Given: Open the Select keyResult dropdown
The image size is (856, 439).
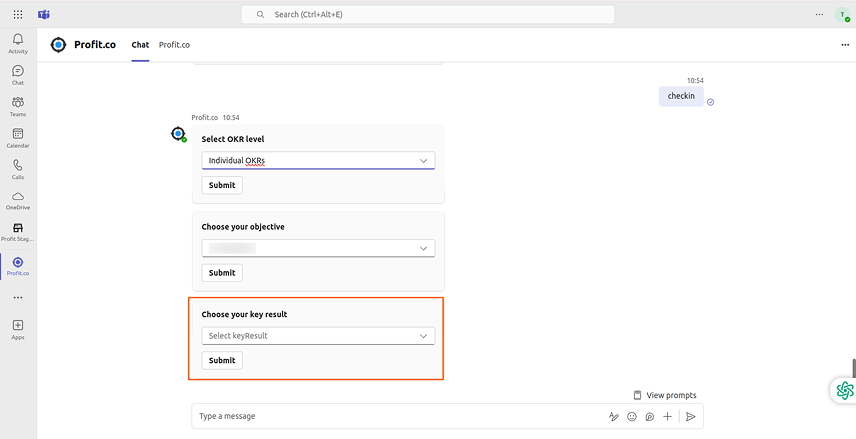Looking at the screenshot, I should [x=318, y=336].
